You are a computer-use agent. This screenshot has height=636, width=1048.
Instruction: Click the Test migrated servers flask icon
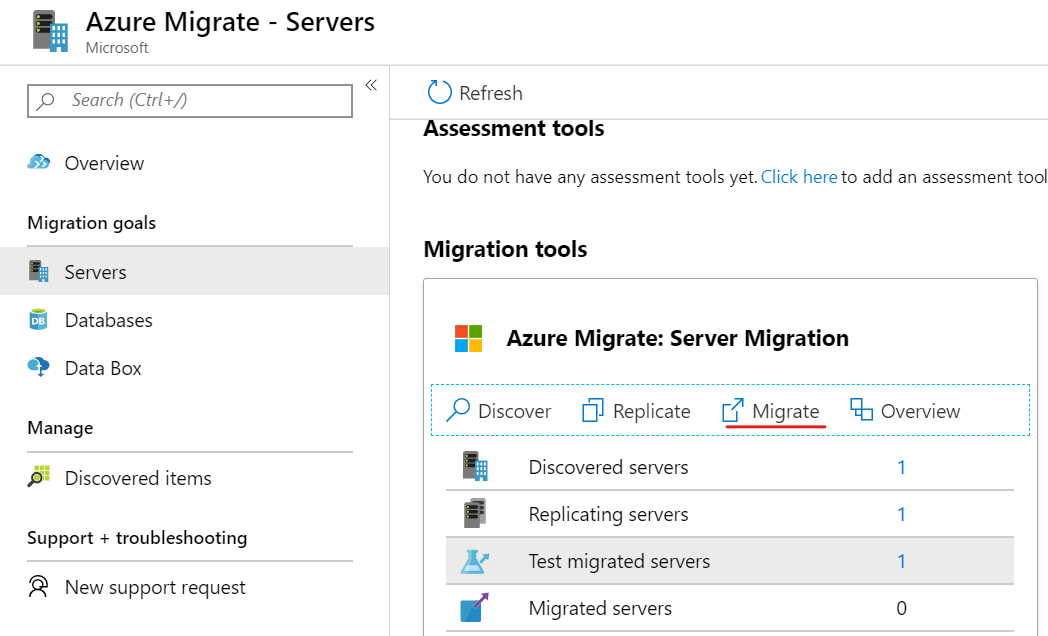pyautogui.click(x=475, y=561)
